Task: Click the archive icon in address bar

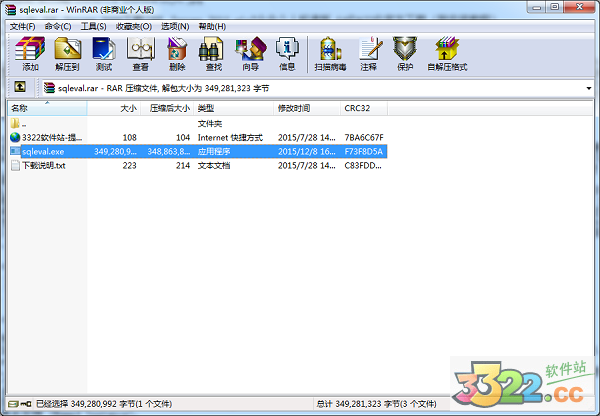Action: click(x=49, y=88)
